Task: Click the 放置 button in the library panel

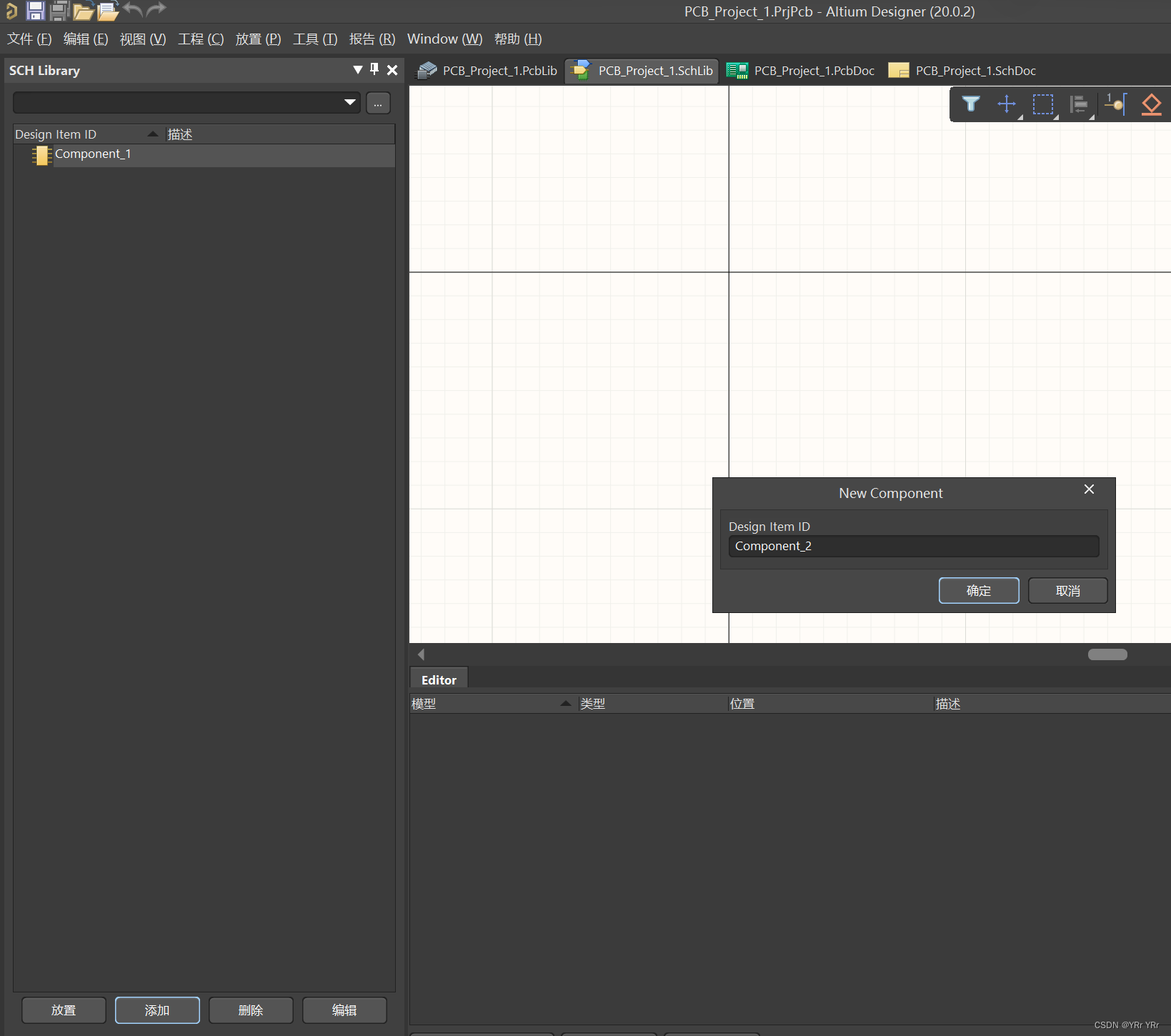Action: (64, 1010)
